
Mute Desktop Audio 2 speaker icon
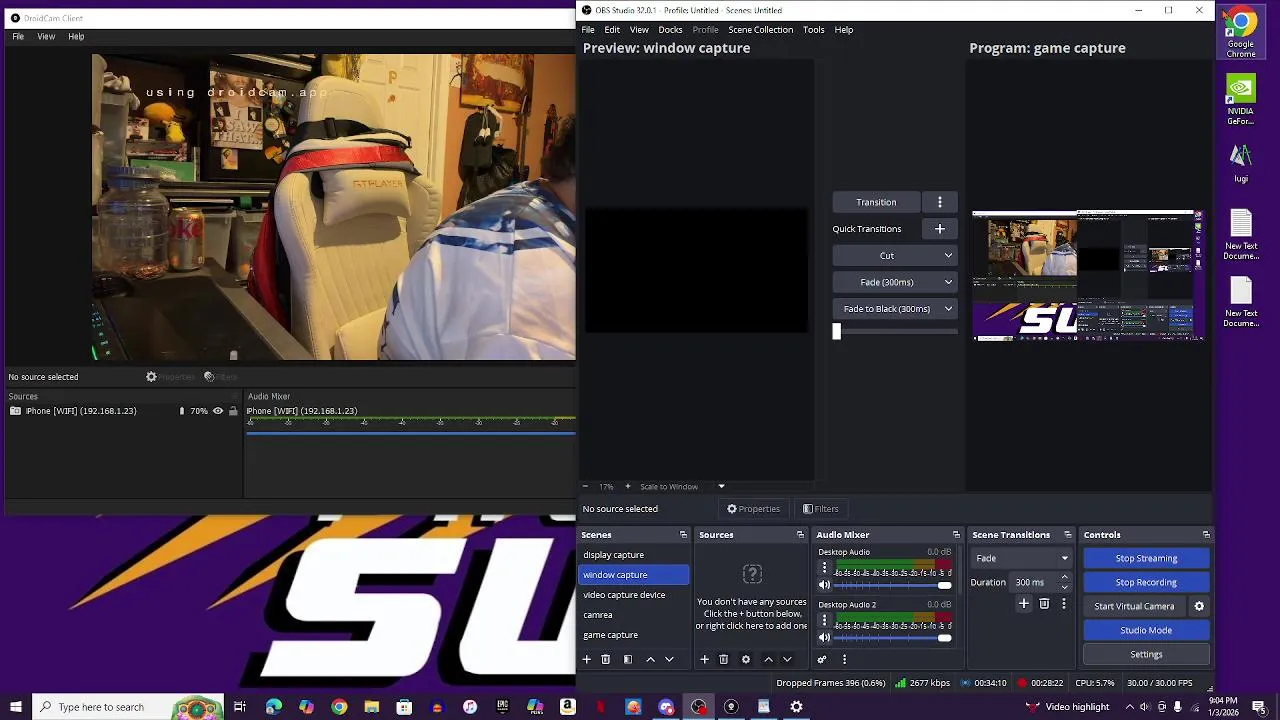(x=825, y=638)
